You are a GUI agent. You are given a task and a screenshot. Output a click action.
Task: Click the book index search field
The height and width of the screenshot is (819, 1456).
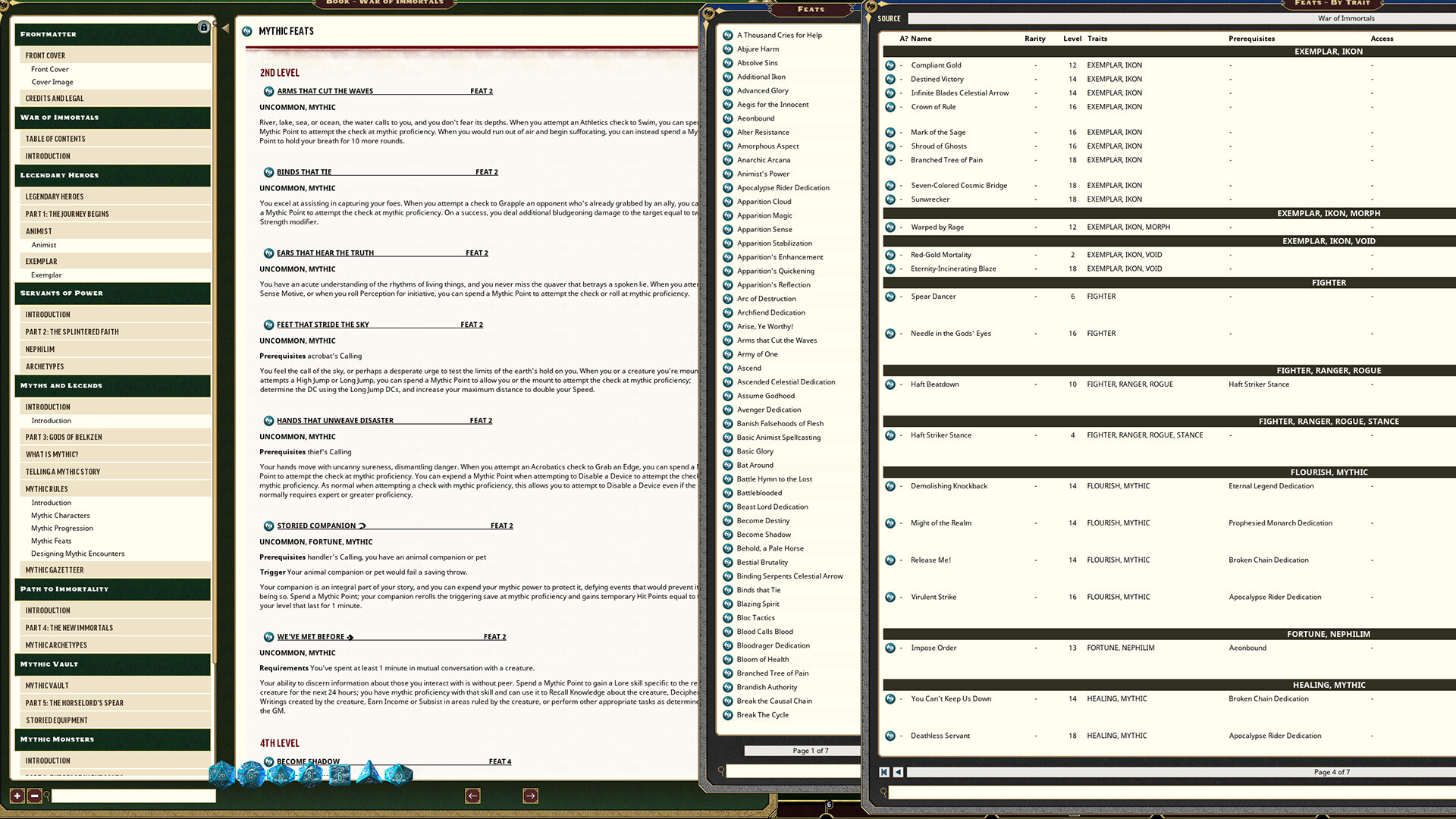point(133,795)
